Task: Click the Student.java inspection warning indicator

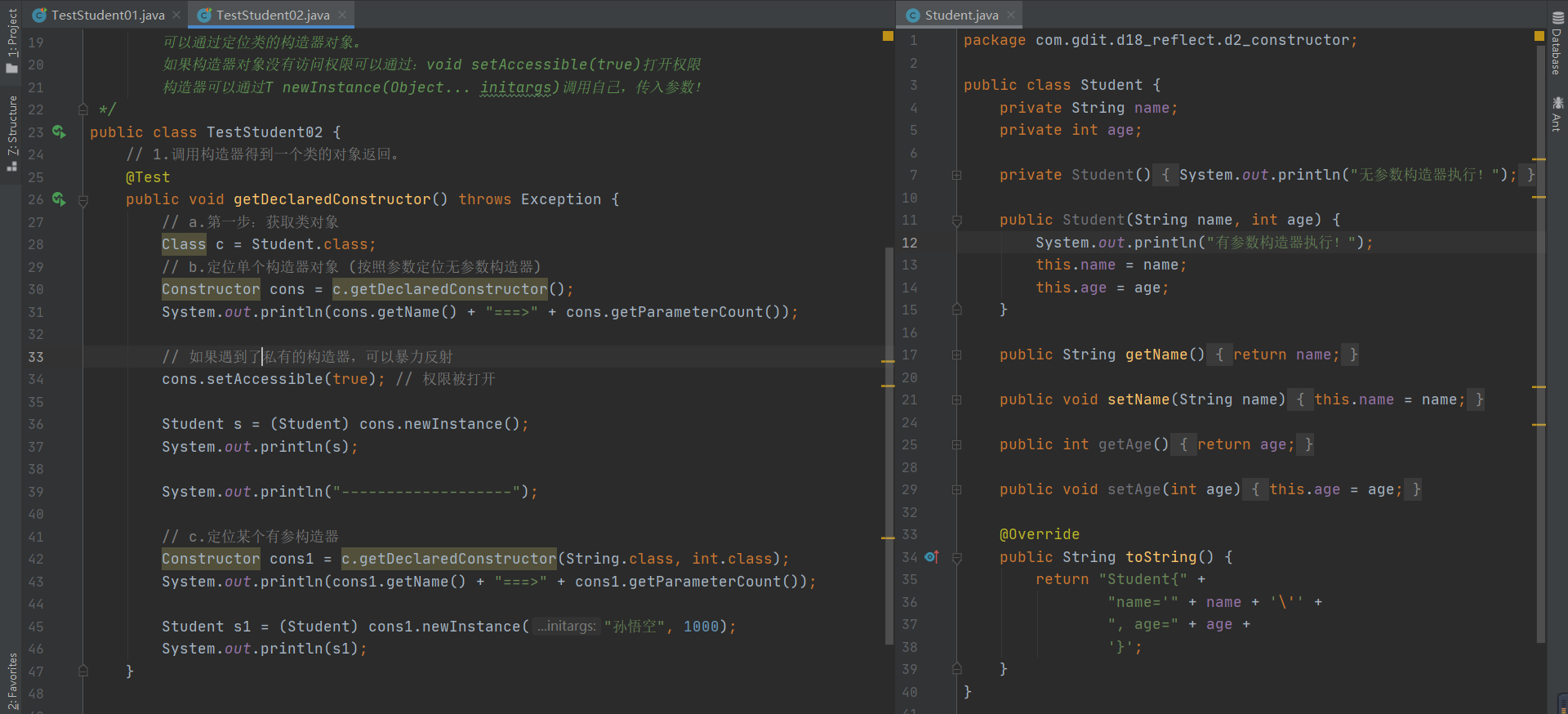Action: click(x=1539, y=36)
